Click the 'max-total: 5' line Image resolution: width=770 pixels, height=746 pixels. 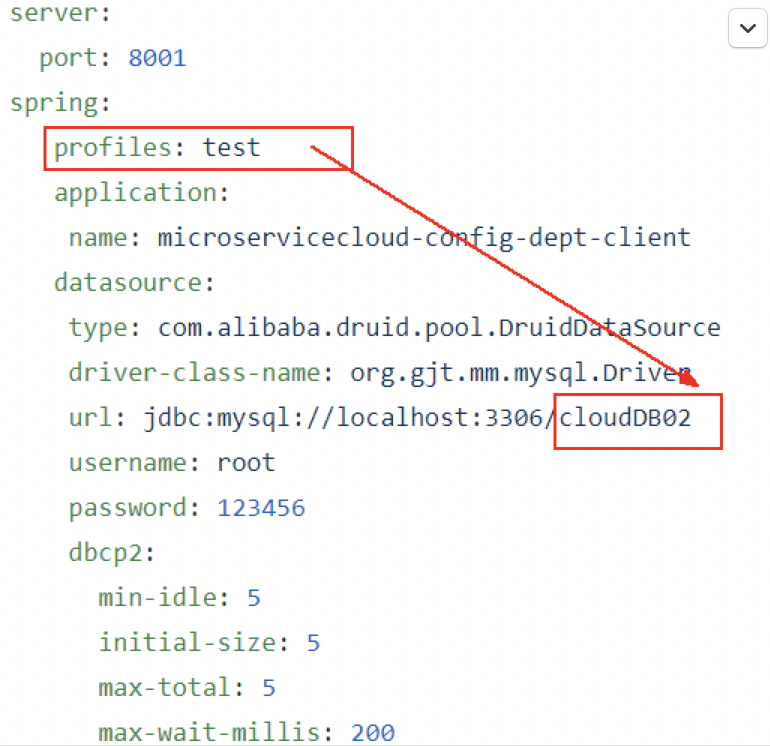(187, 688)
